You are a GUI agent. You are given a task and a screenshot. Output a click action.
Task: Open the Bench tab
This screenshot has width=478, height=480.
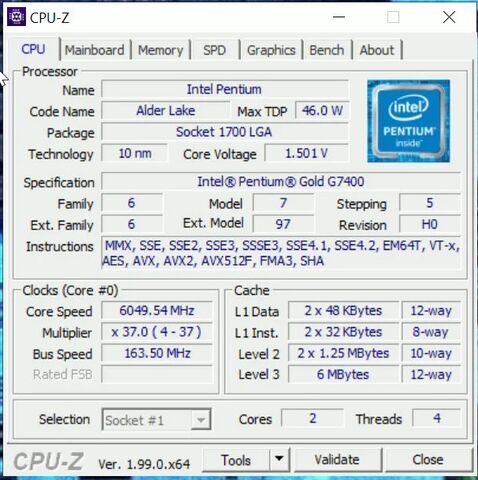tap(327, 50)
